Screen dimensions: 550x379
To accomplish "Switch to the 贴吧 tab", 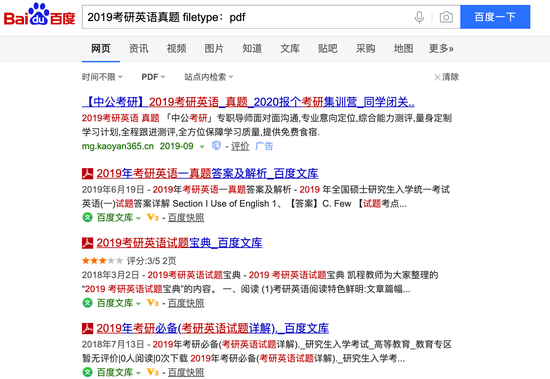I will [x=328, y=48].
